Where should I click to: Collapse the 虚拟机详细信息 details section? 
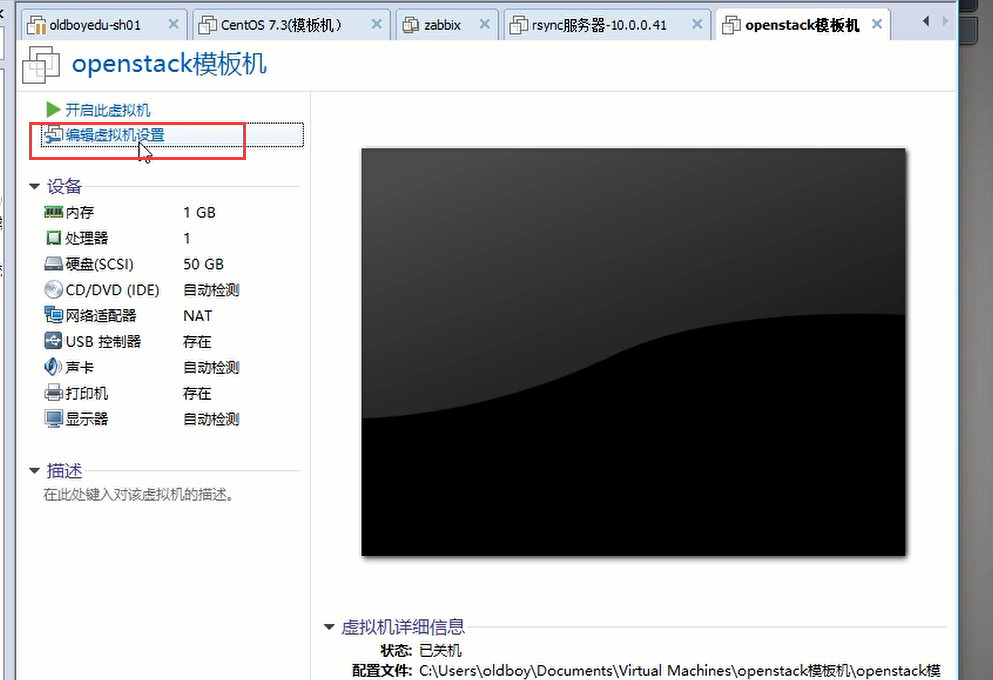329,627
